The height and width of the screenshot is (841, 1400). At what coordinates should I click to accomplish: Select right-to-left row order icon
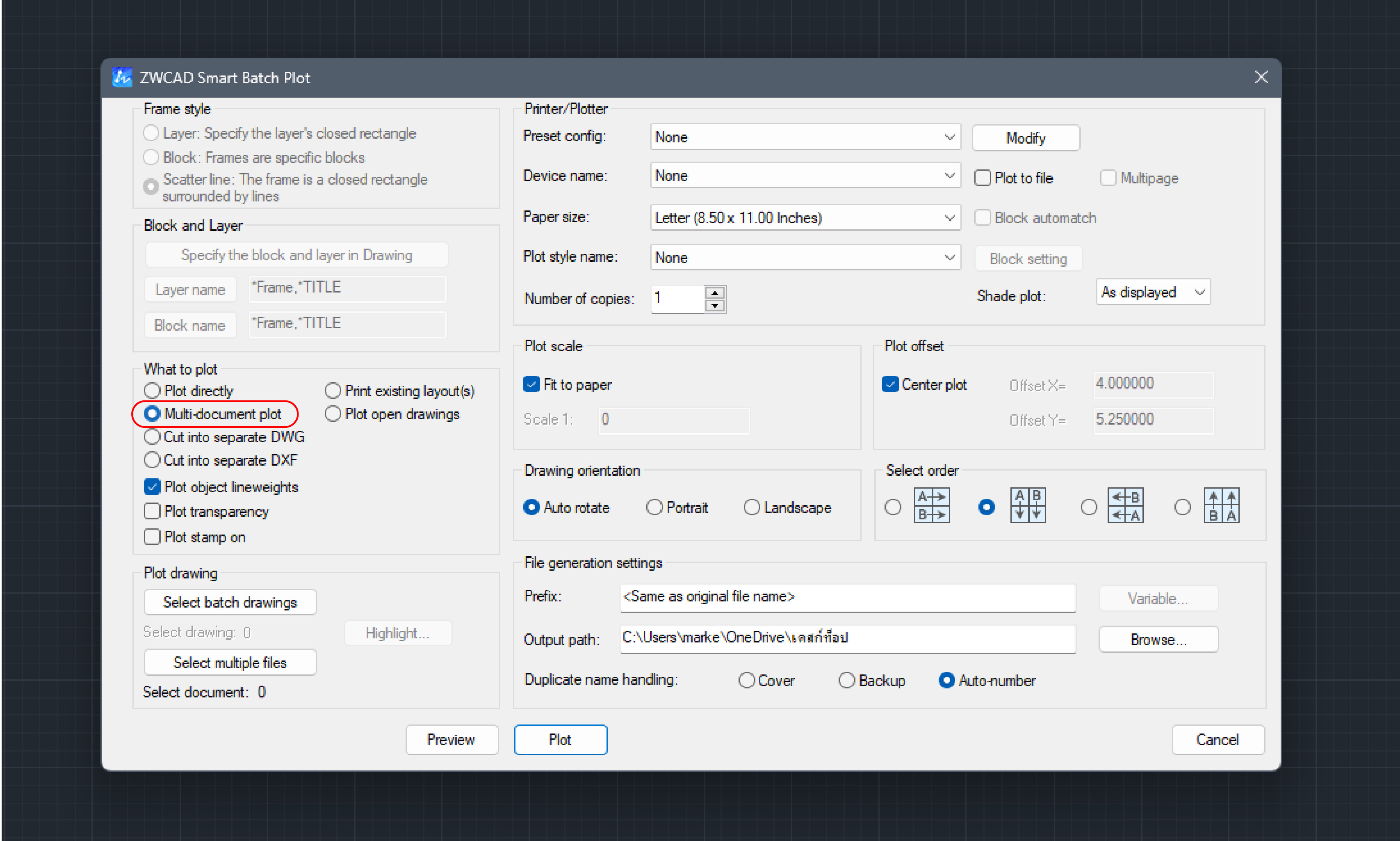click(1125, 505)
